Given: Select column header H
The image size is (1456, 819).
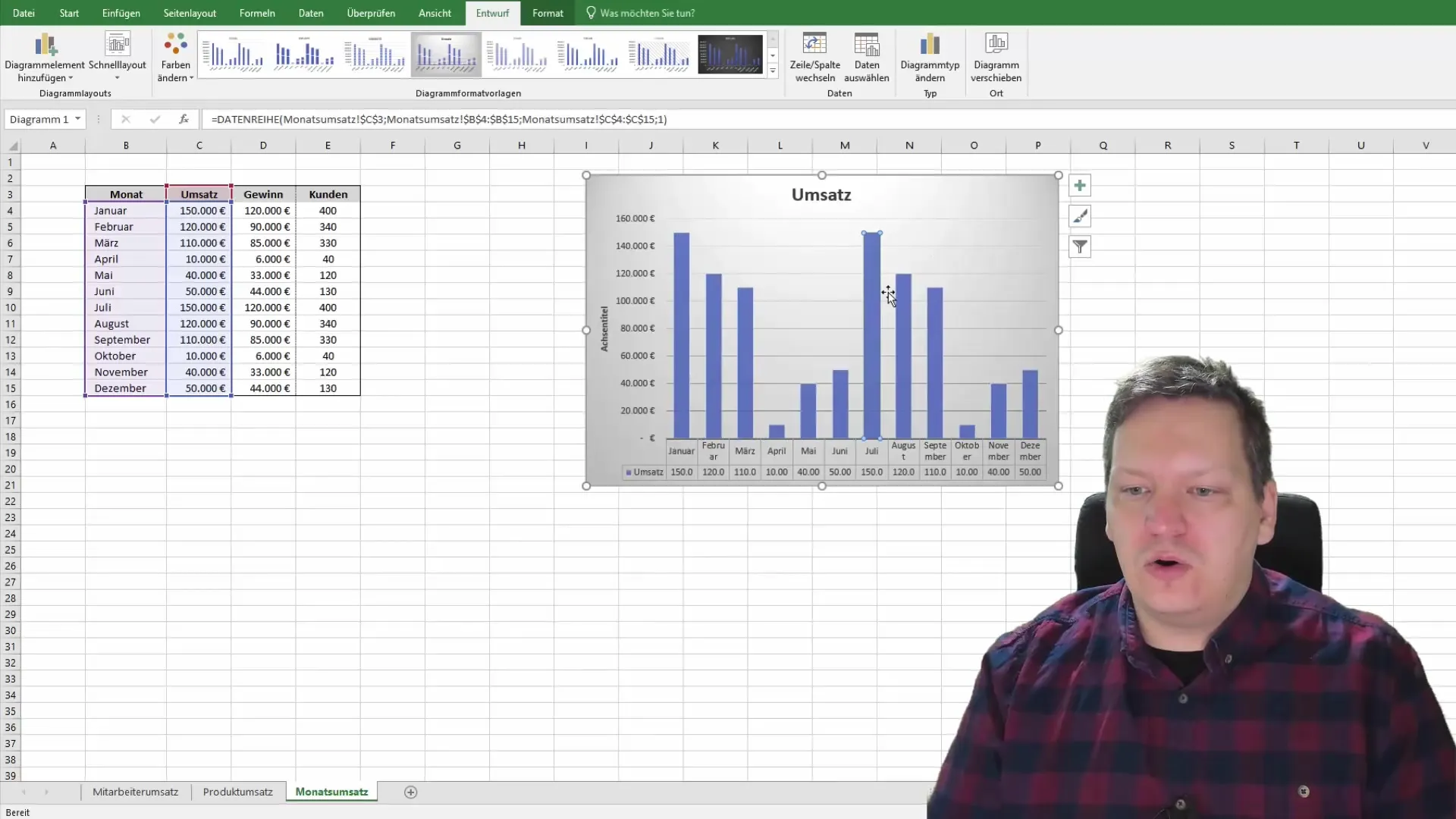Looking at the screenshot, I should 522,146.
